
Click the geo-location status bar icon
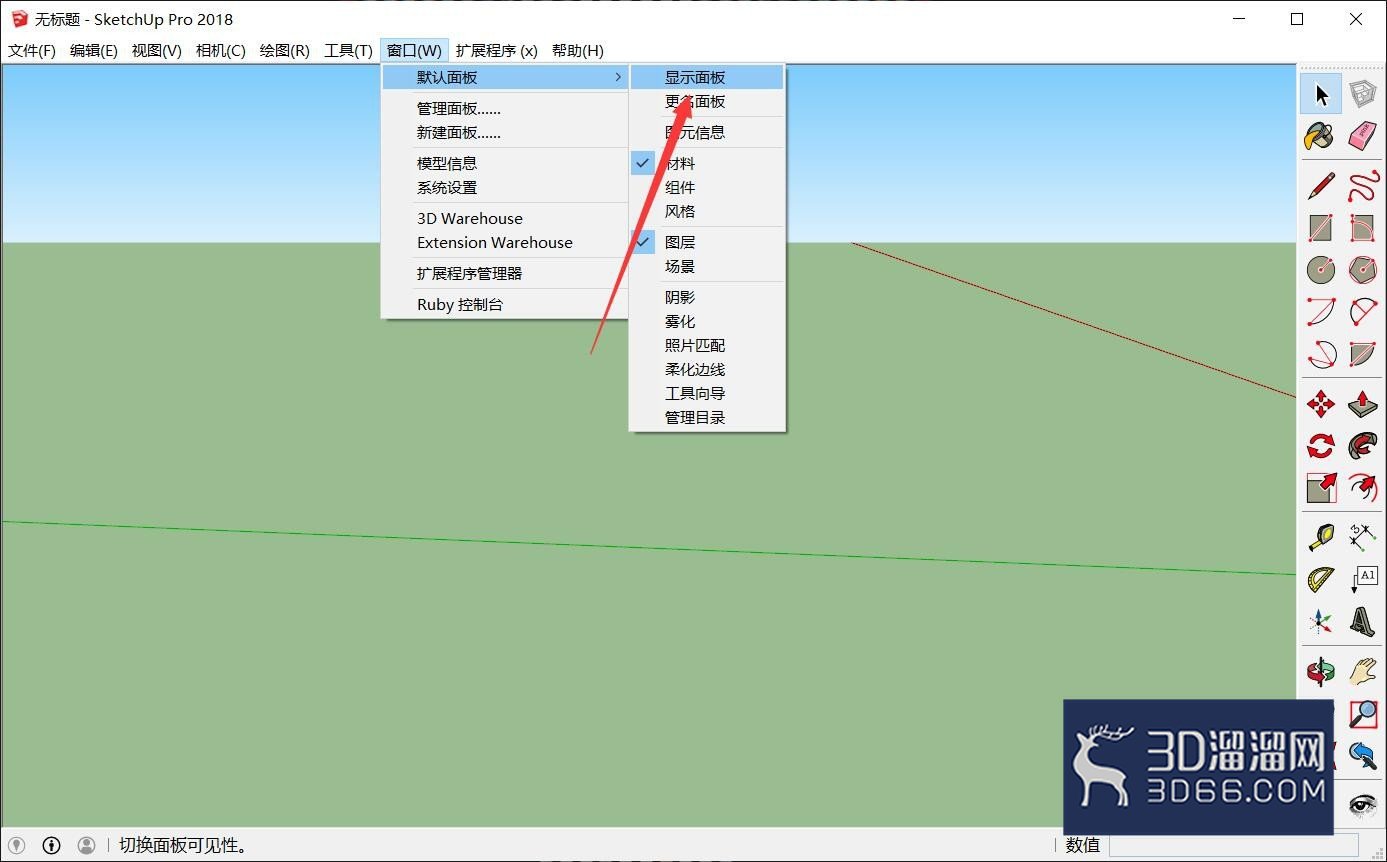(x=17, y=846)
